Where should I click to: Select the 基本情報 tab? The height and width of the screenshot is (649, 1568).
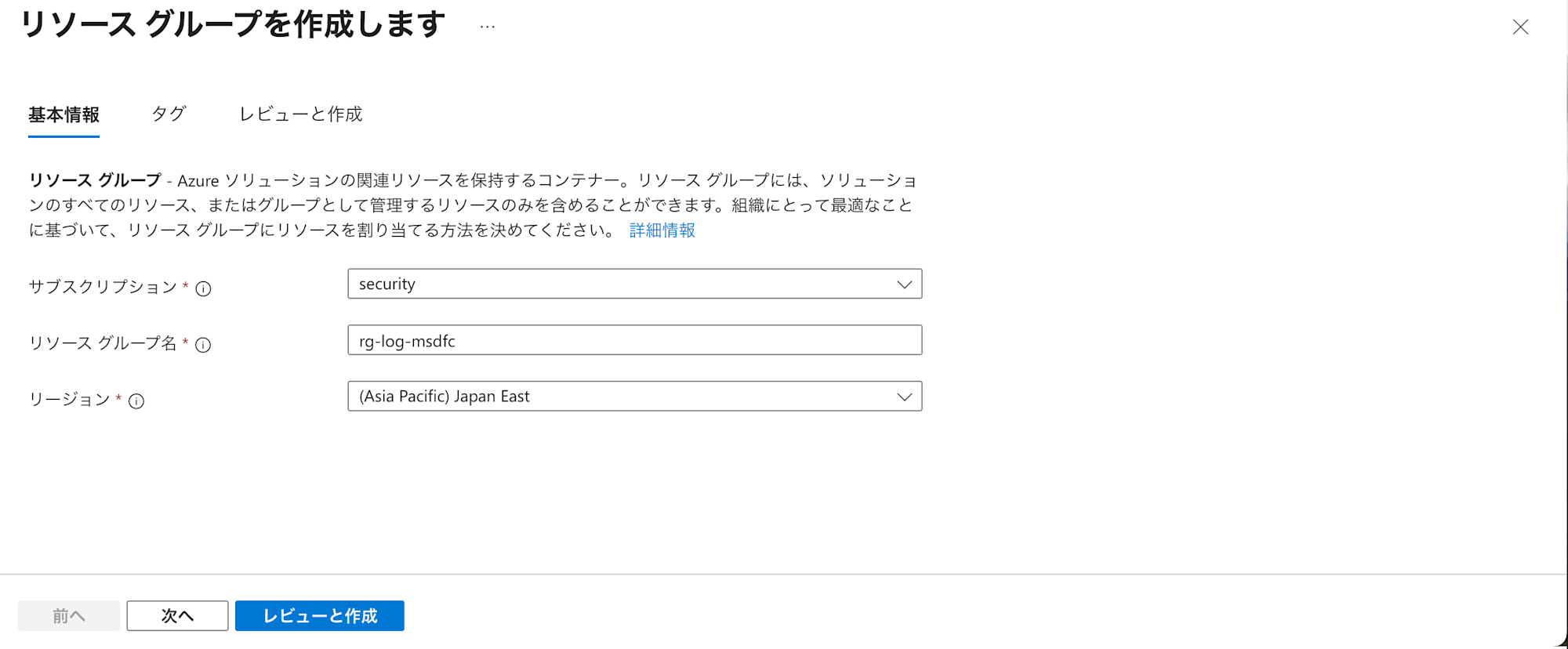coord(64,114)
